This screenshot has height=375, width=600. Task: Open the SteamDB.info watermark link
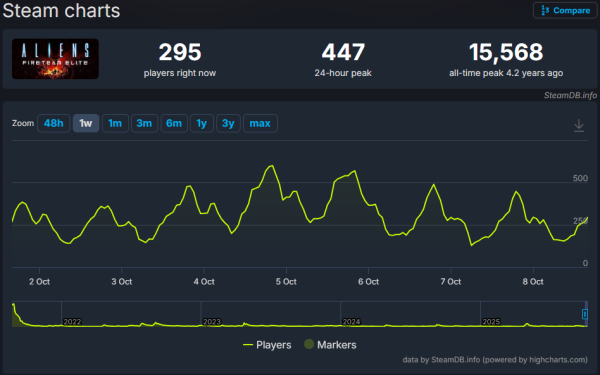[x=570, y=95]
